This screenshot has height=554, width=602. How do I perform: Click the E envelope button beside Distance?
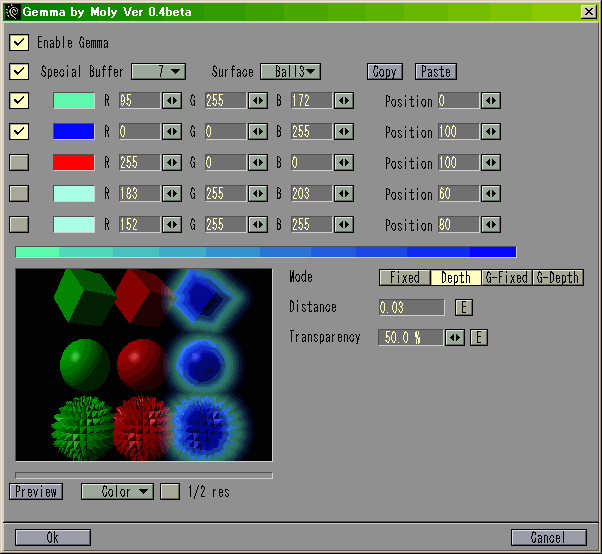(x=464, y=308)
